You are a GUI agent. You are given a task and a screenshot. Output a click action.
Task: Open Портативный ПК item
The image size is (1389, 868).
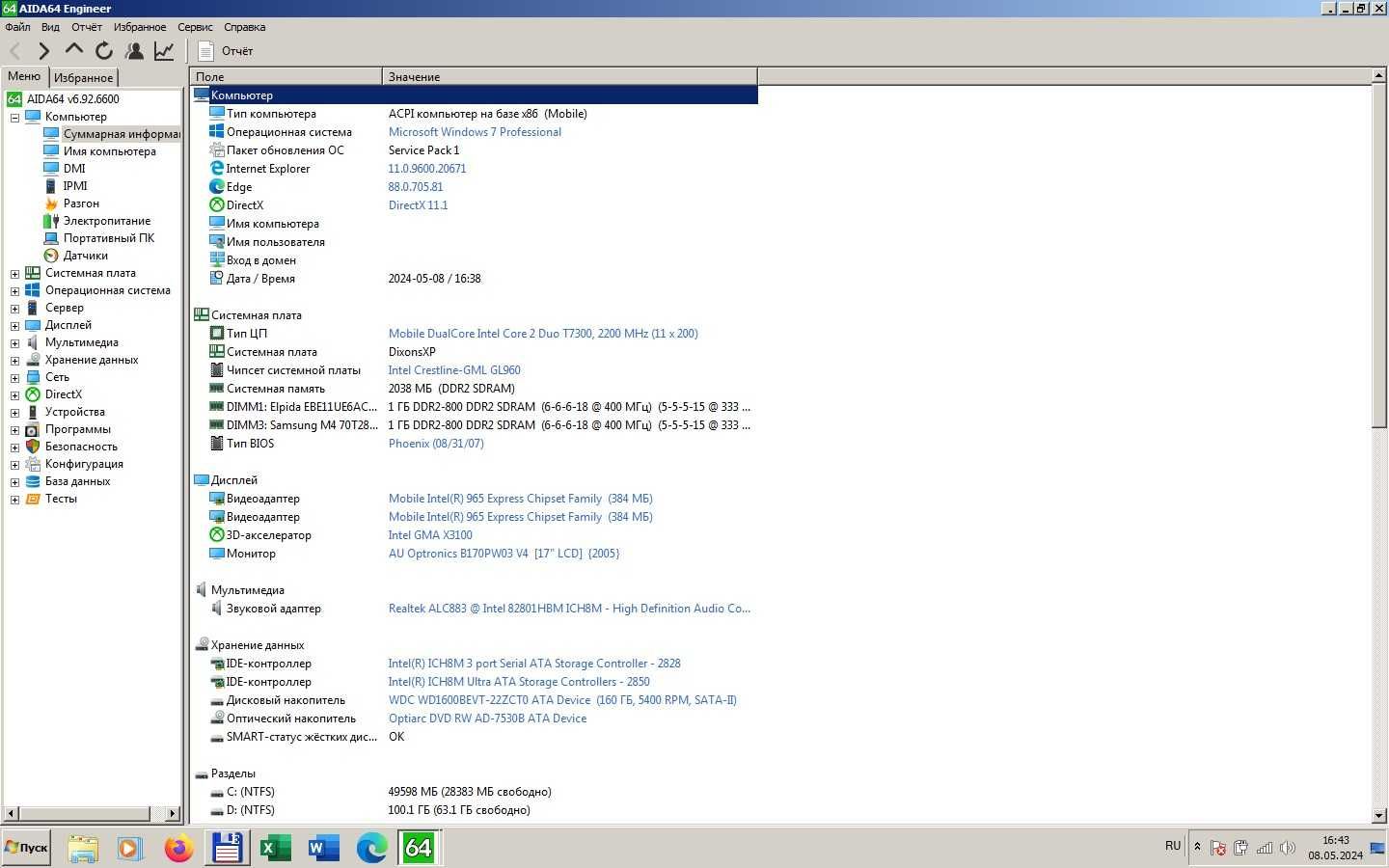tap(109, 238)
